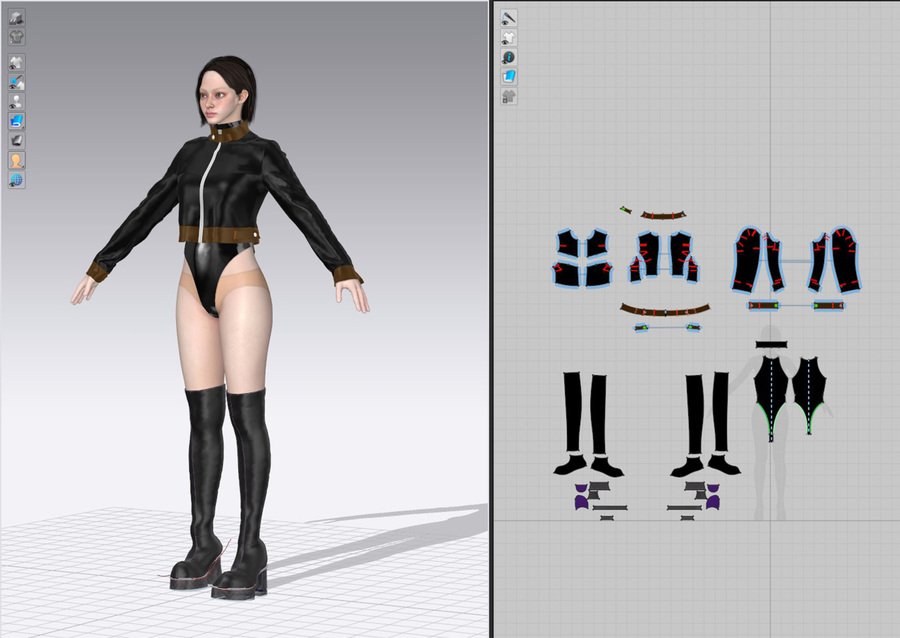Toggle Show 2D seamline pen eye icon
Image resolution: width=900 pixels, height=638 pixels.
(509, 18)
